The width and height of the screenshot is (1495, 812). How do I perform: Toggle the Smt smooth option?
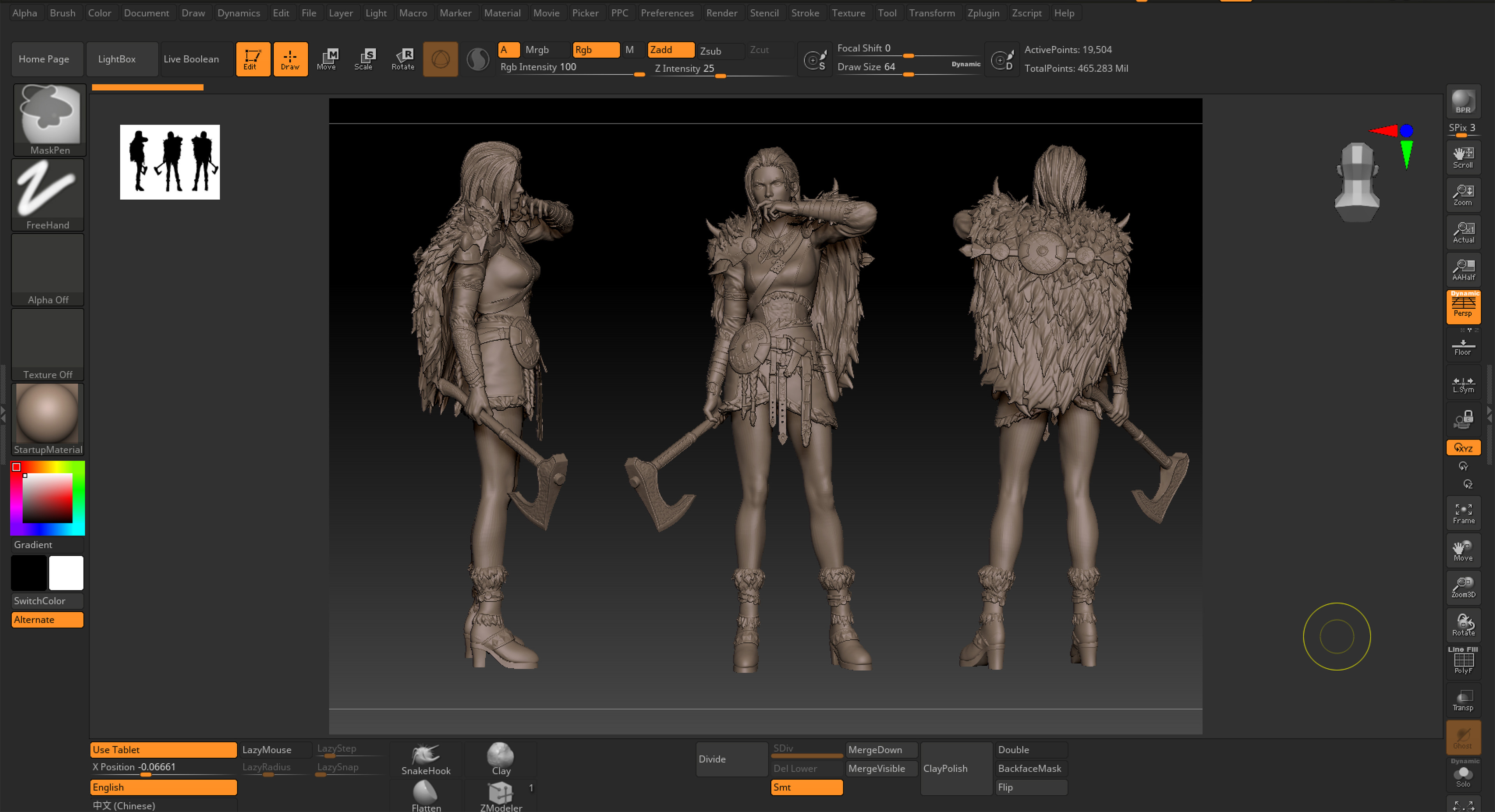(807, 787)
